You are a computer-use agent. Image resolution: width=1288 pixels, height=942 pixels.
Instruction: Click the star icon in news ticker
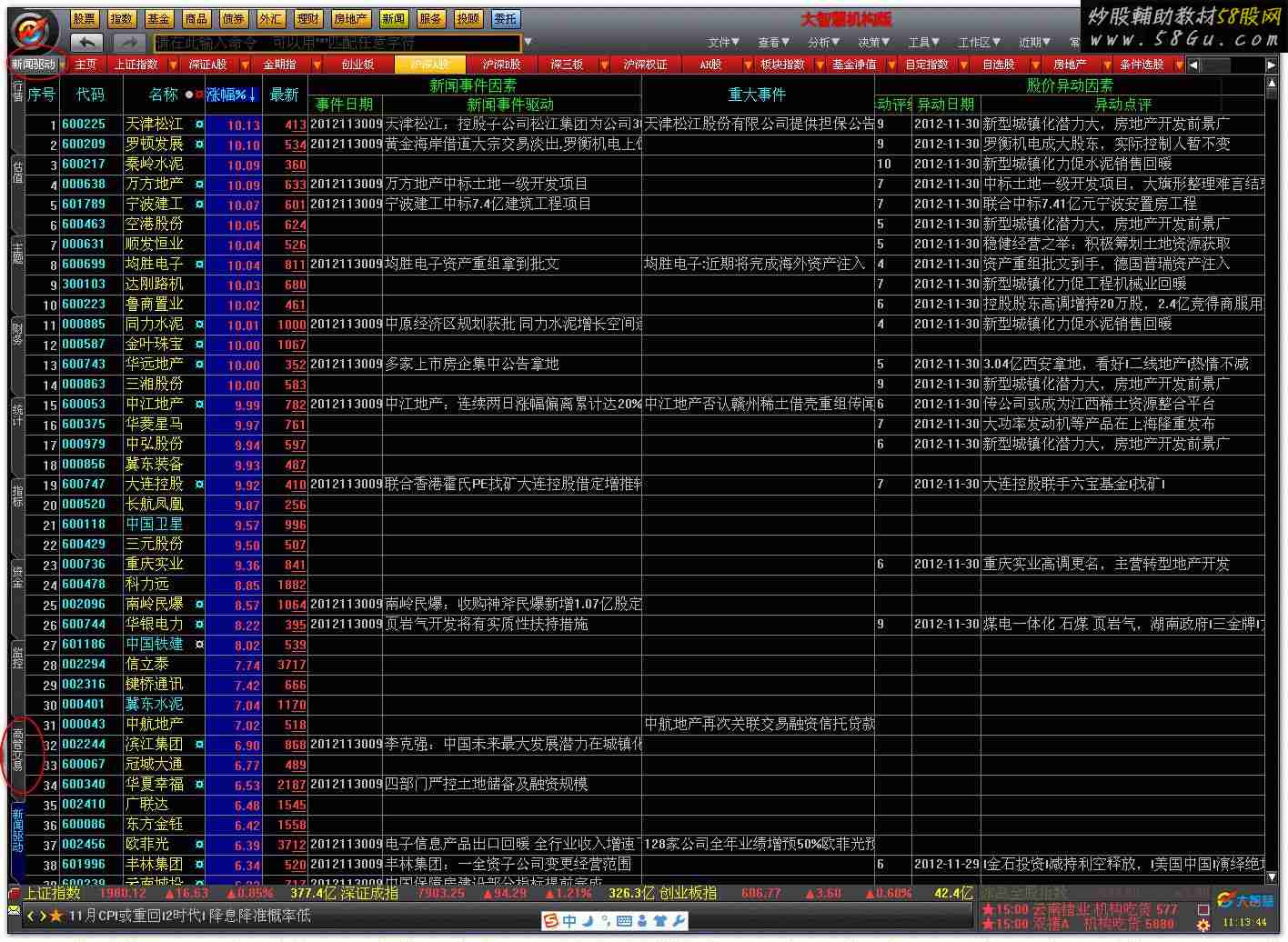click(x=55, y=917)
